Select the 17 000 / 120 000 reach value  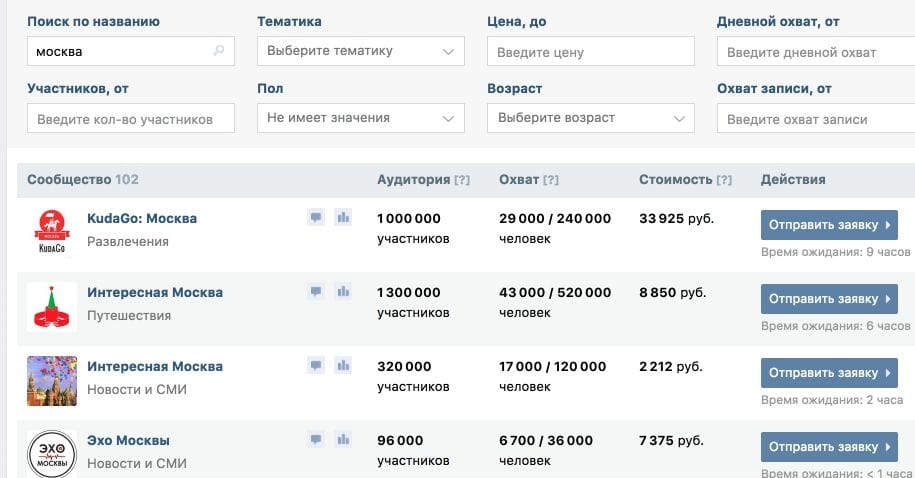(x=553, y=367)
